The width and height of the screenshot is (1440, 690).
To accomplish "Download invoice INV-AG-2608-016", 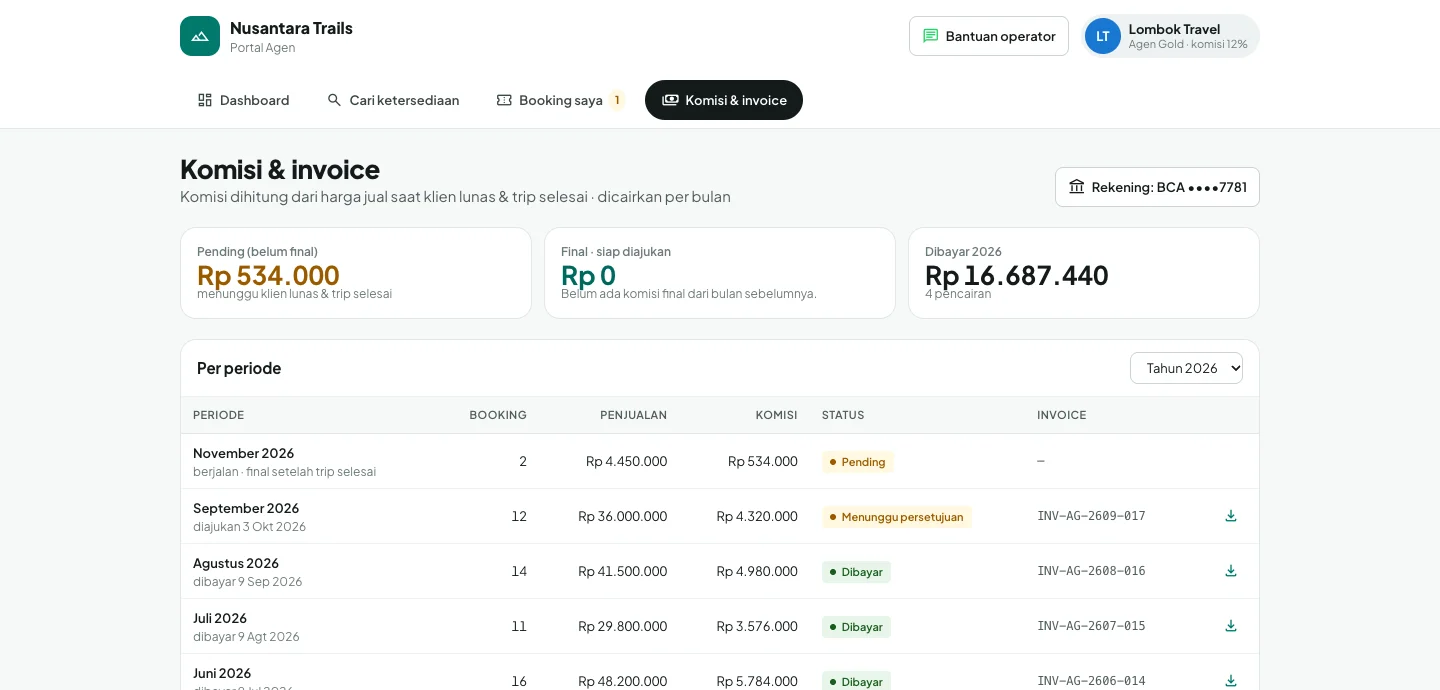I will (1231, 571).
